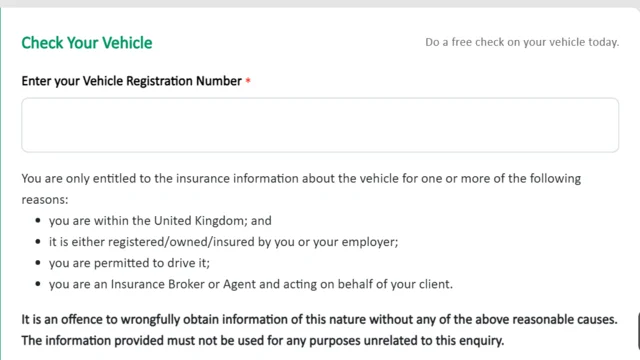The image size is (640, 360).
Task: Click the green vertical border on left edge
Action: tap(1, 184)
